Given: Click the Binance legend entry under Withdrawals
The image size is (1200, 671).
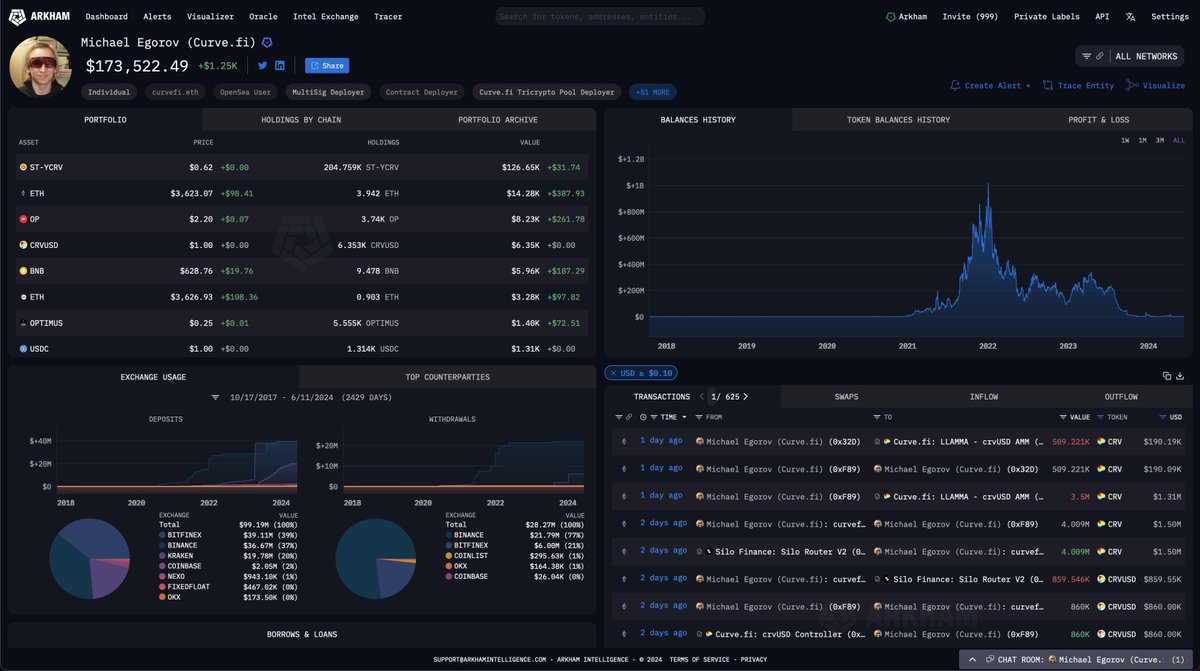Looking at the screenshot, I should click(x=517, y=535).
